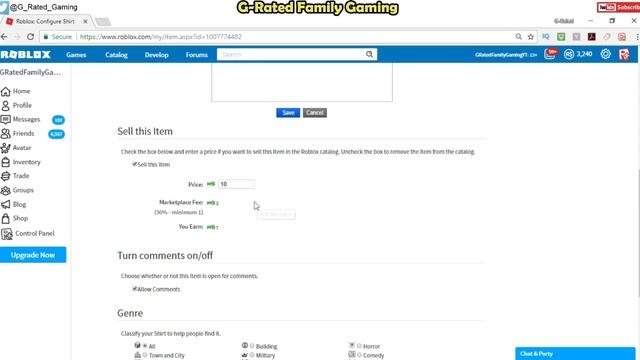Click the GRatedFamilyGamingYT username in the header
The width and height of the screenshot is (640, 360).
[506, 55]
